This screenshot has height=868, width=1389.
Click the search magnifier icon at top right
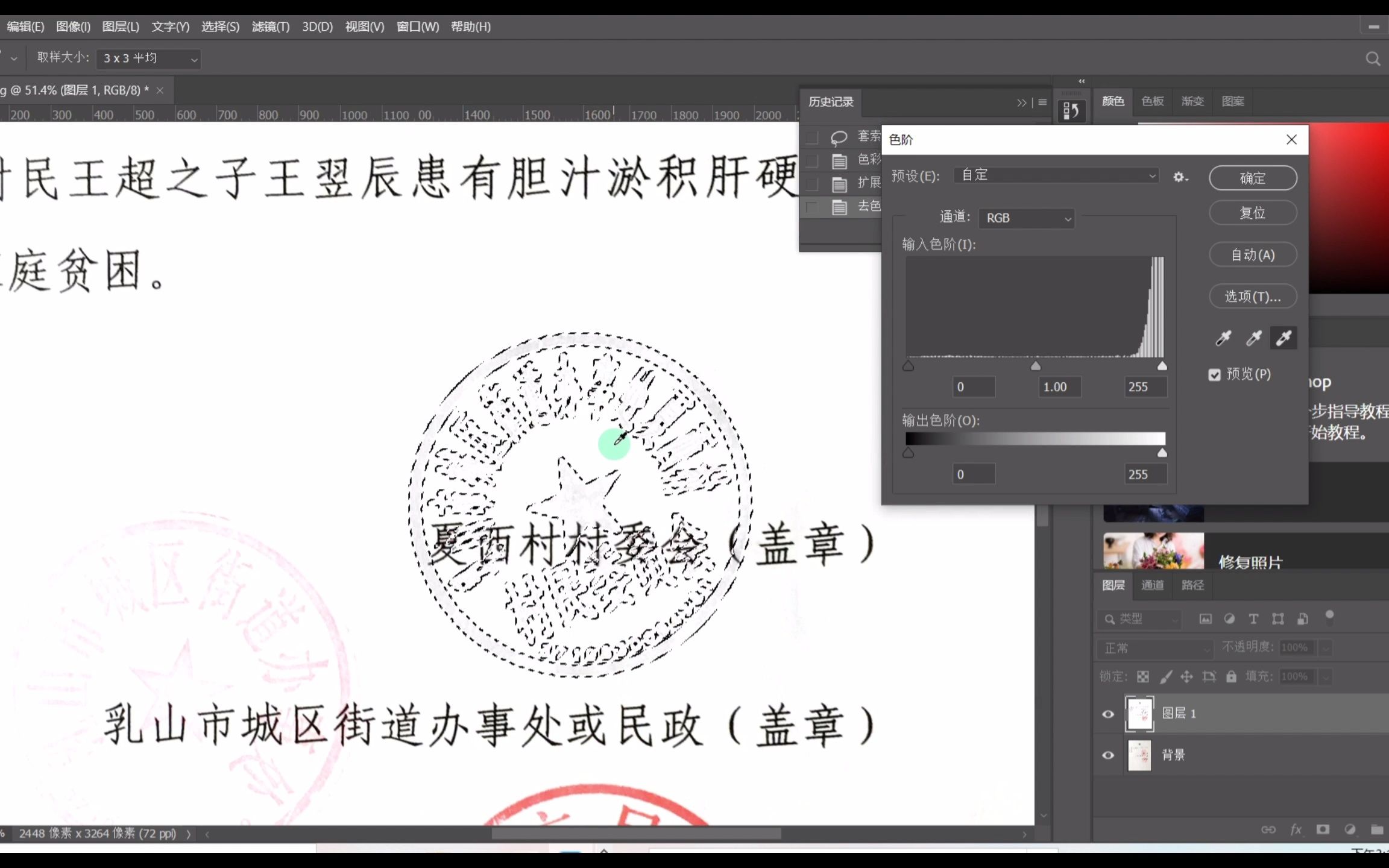point(1373,58)
